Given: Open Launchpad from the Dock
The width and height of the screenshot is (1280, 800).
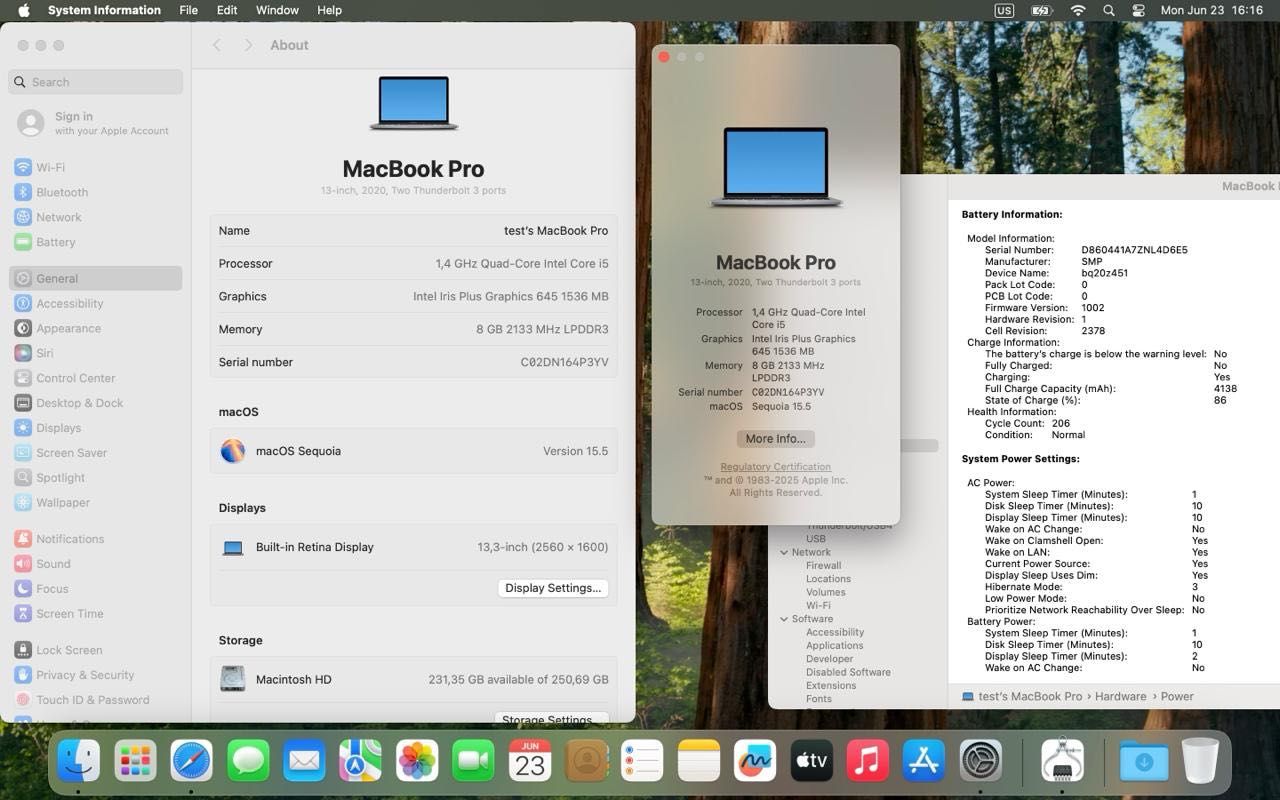Looking at the screenshot, I should [135, 761].
